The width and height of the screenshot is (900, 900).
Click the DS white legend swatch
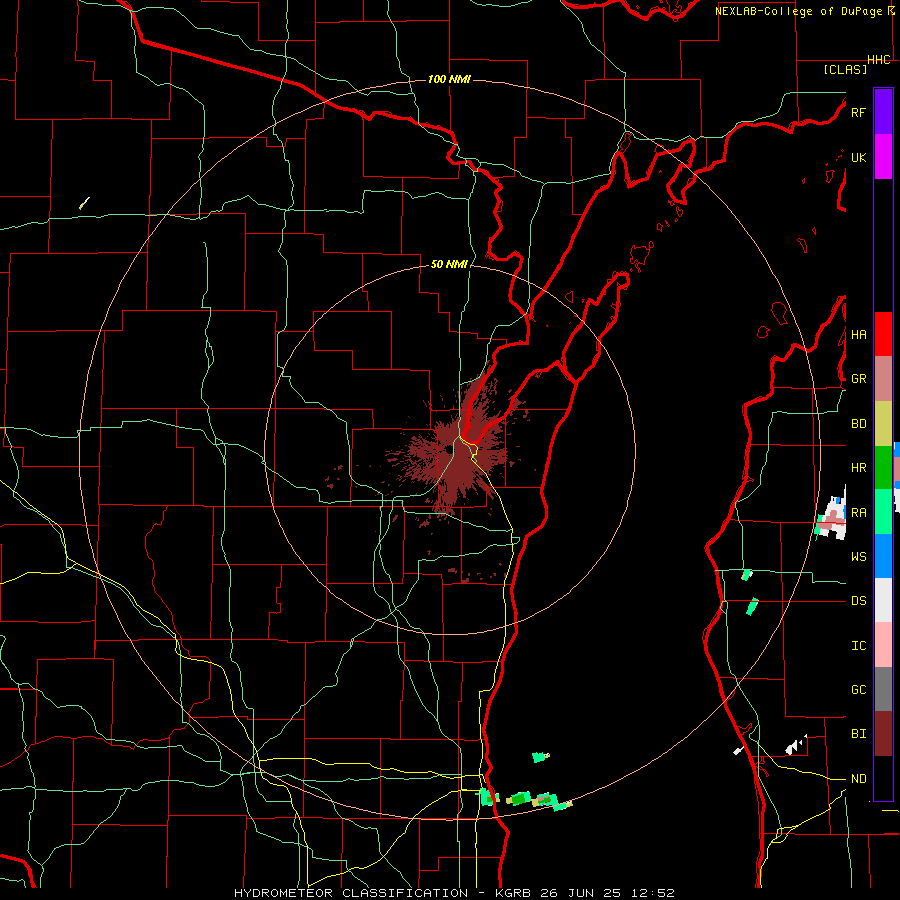(883, 600)
